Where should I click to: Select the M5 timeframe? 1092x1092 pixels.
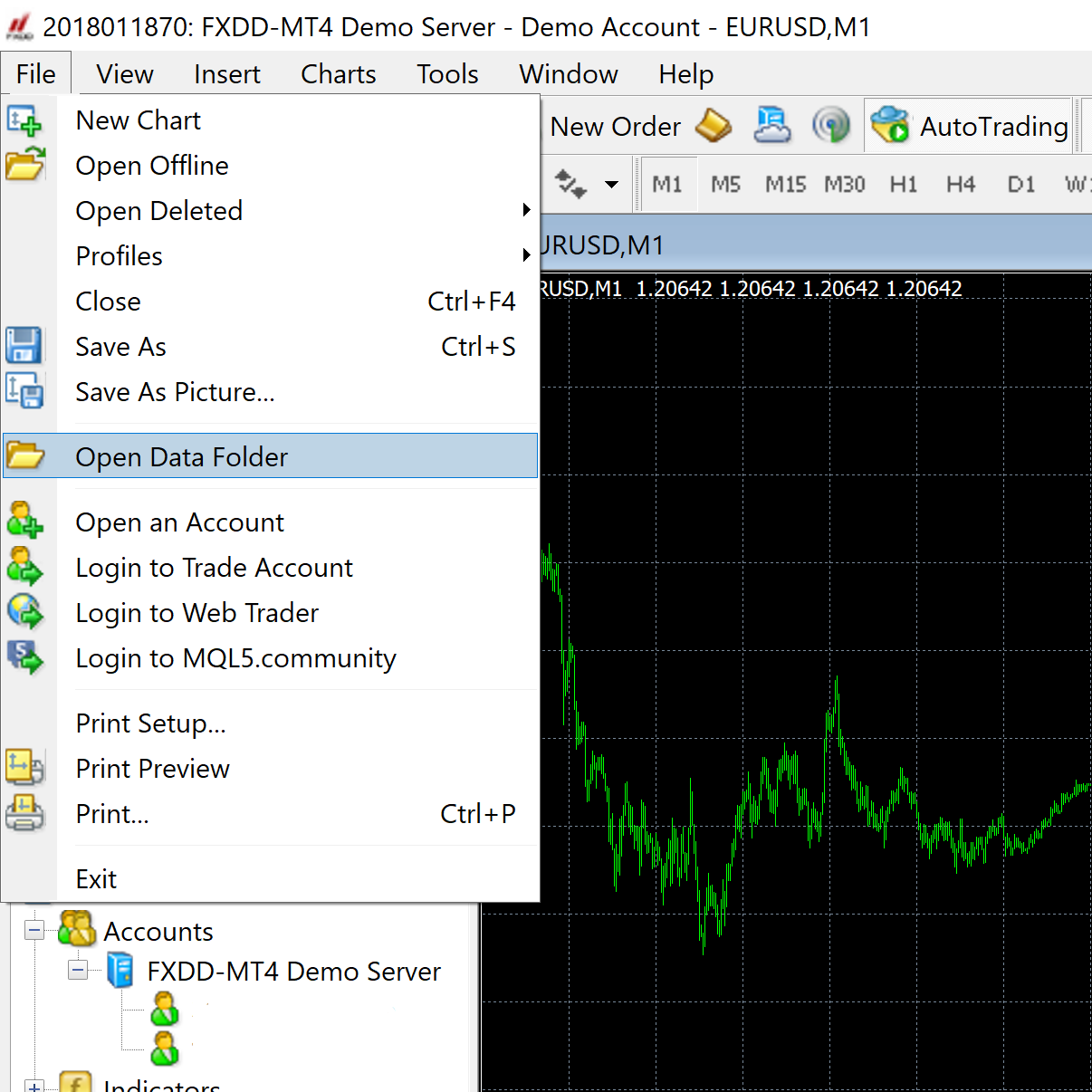725,185
